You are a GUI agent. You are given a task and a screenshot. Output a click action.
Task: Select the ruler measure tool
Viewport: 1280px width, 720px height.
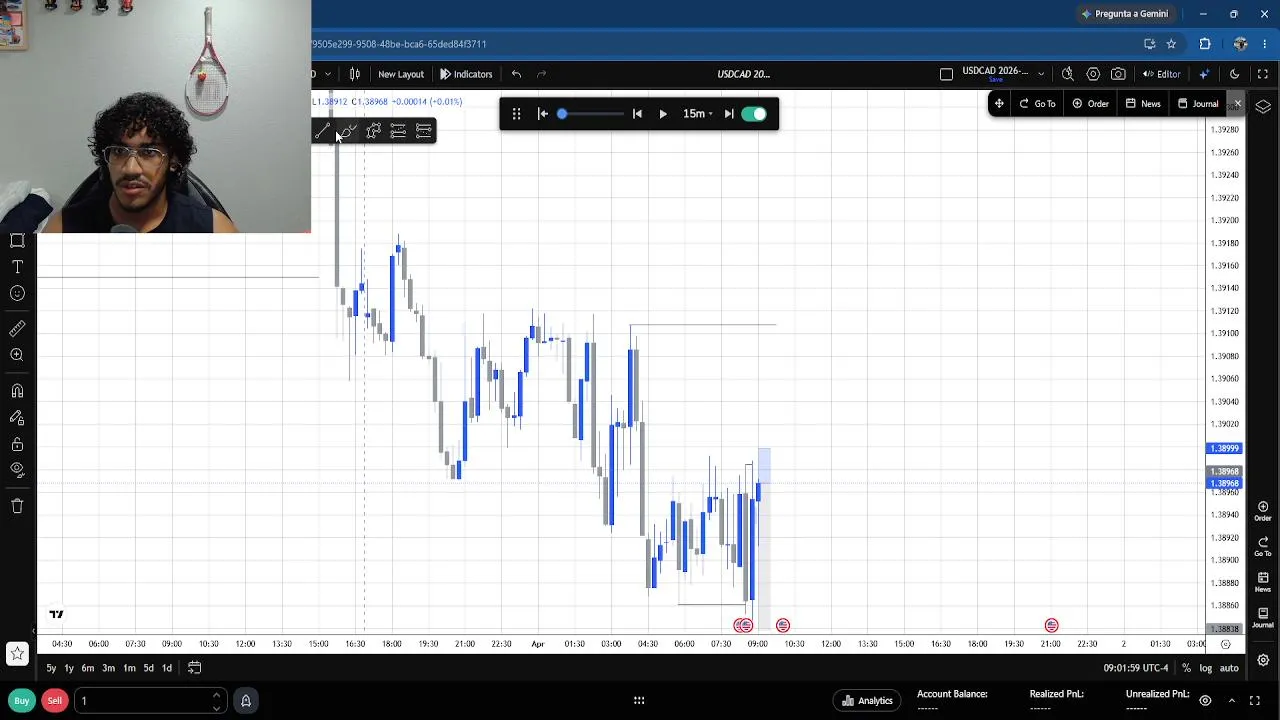17,329
